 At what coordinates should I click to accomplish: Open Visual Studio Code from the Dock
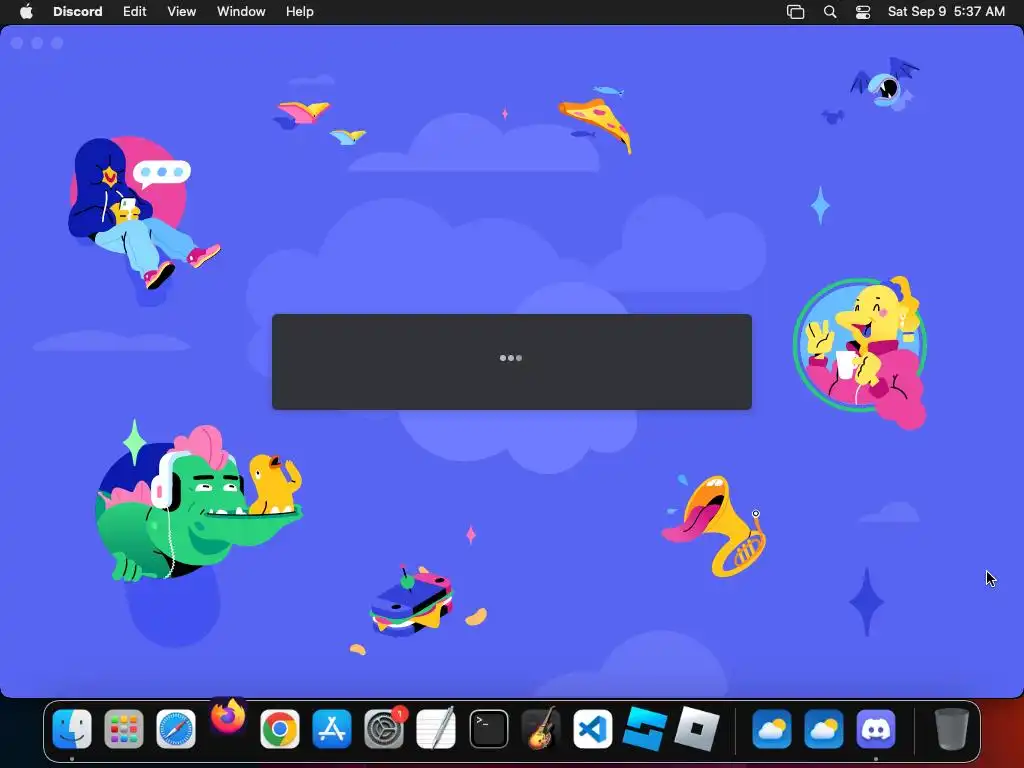(593, 729)
